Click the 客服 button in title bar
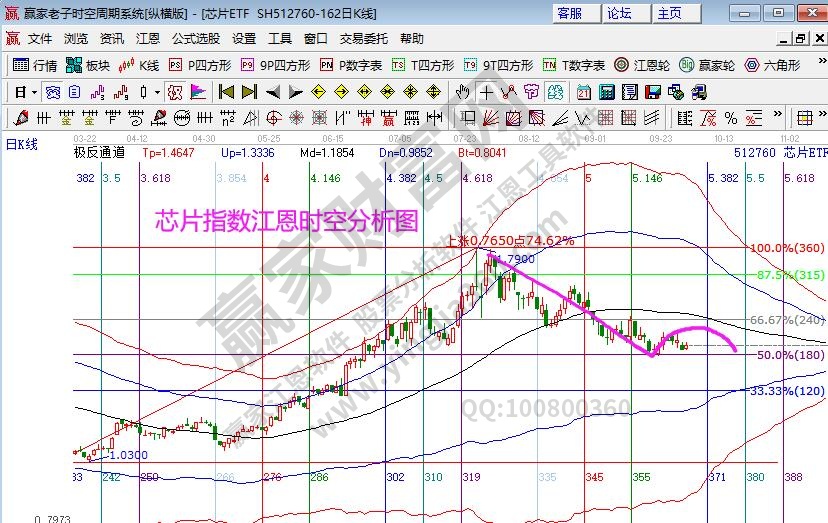 click(570, 13)
